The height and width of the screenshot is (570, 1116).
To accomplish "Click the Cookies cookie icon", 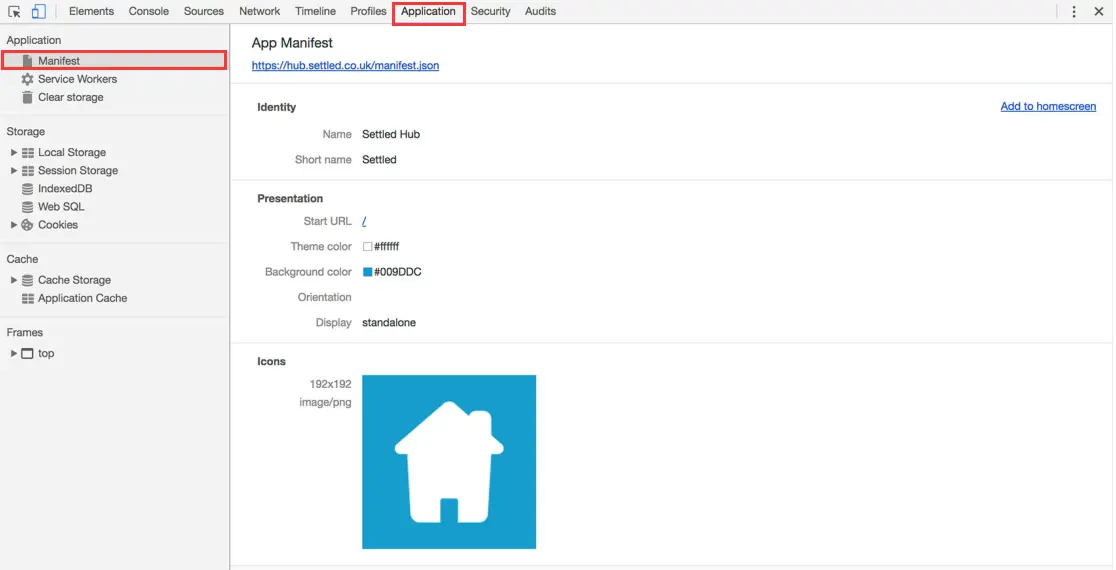I will pos(27,225).
